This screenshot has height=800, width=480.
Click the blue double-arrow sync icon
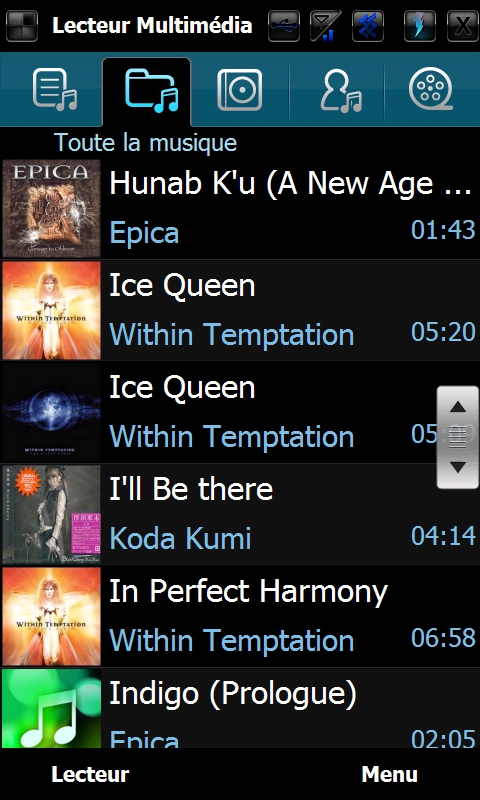coord(367,26)
